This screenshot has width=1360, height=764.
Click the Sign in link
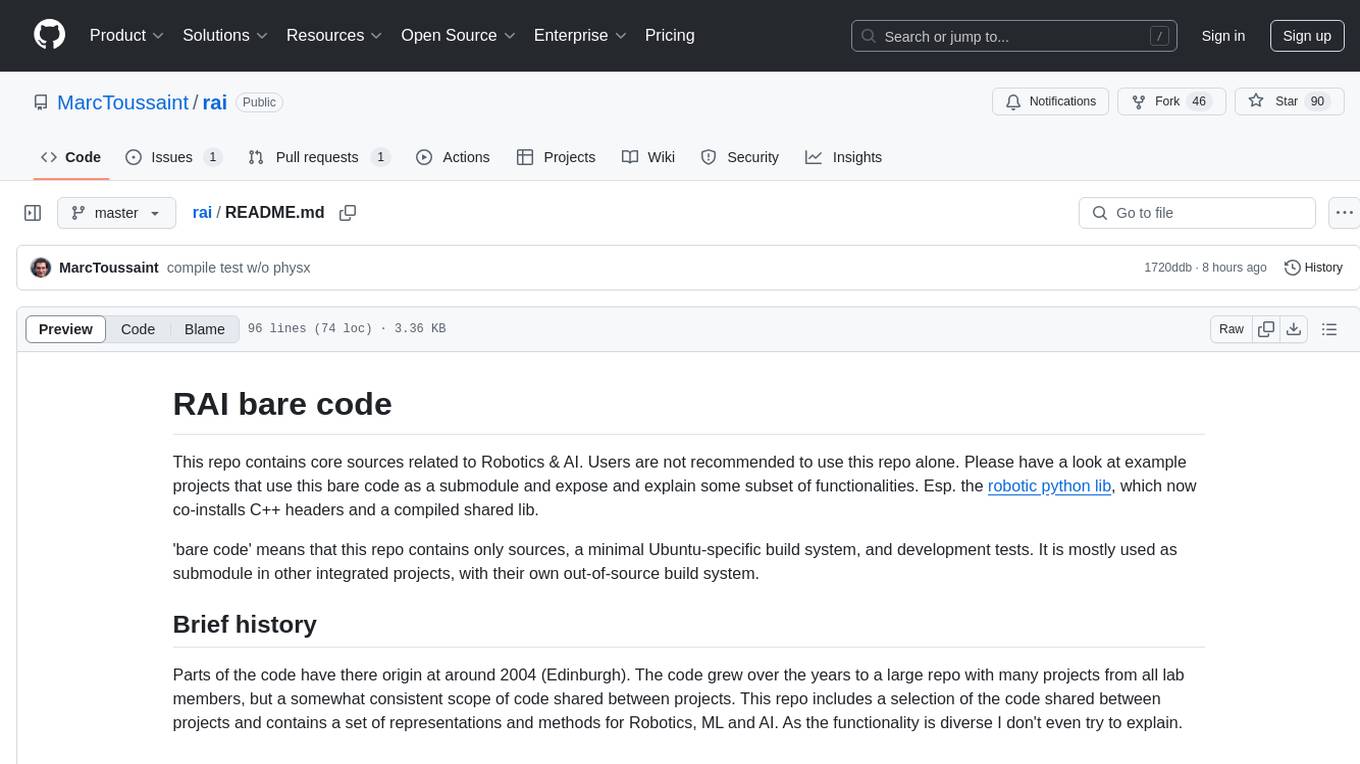tap(1223, 36)
